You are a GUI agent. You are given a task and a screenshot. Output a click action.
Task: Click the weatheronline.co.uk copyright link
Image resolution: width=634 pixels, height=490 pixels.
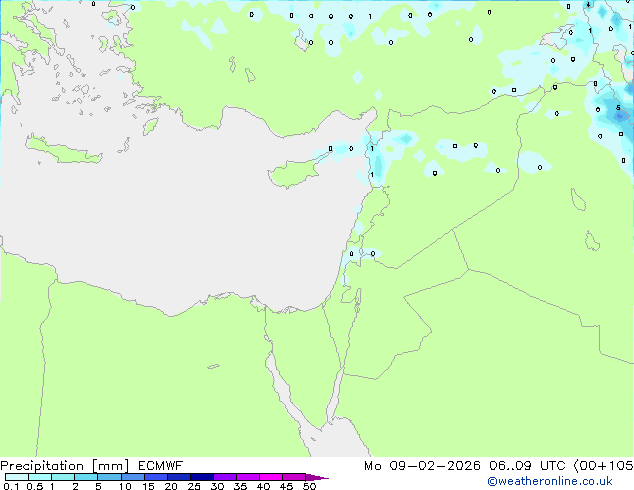[550, 481]
